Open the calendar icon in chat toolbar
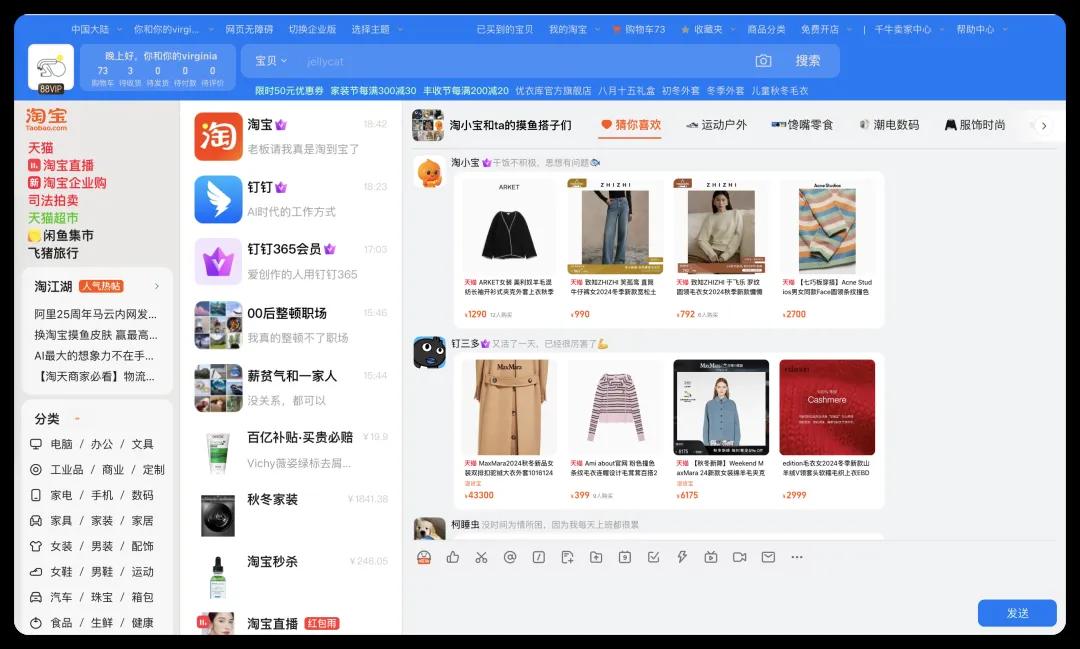 [x=625, y=557]
